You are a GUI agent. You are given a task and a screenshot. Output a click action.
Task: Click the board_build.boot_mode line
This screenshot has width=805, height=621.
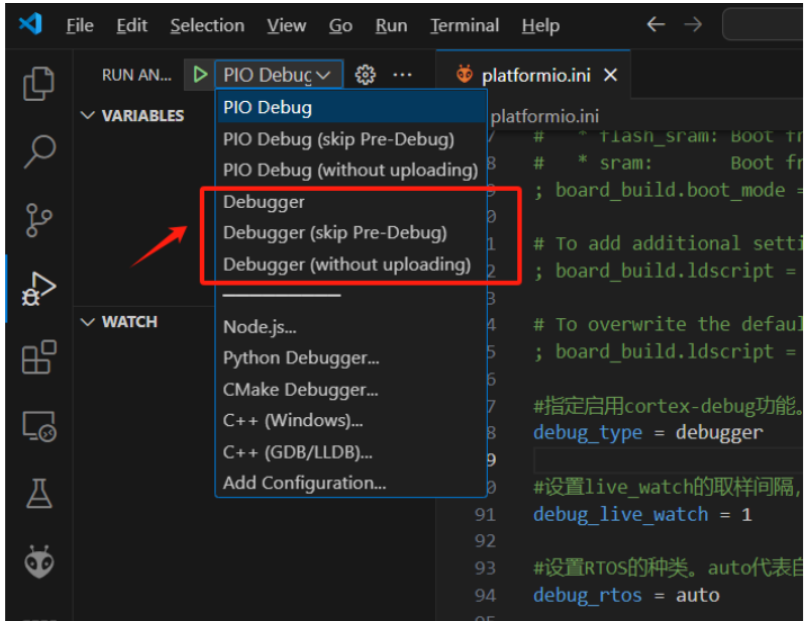tap(668, 190)
